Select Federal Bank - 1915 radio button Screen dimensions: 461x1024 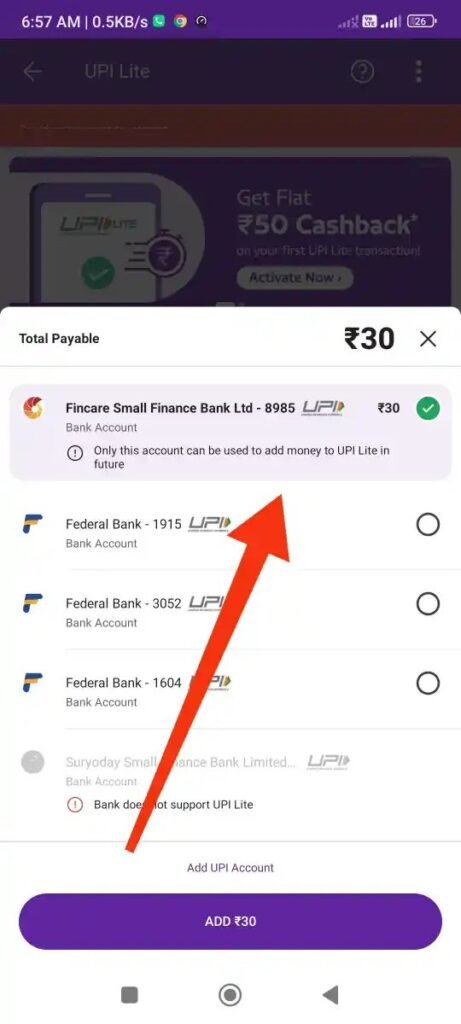pos(428,524)
